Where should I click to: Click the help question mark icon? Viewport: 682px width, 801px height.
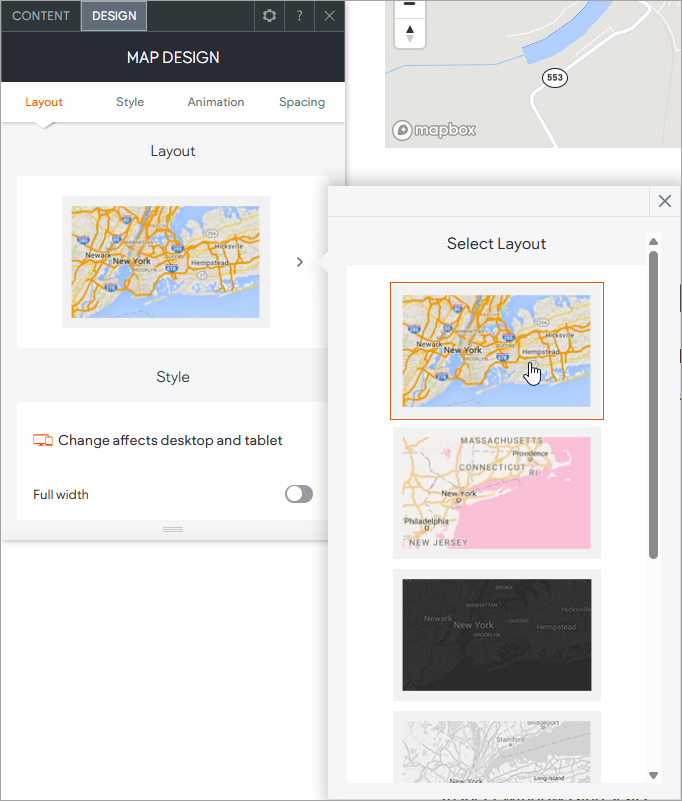299,16
